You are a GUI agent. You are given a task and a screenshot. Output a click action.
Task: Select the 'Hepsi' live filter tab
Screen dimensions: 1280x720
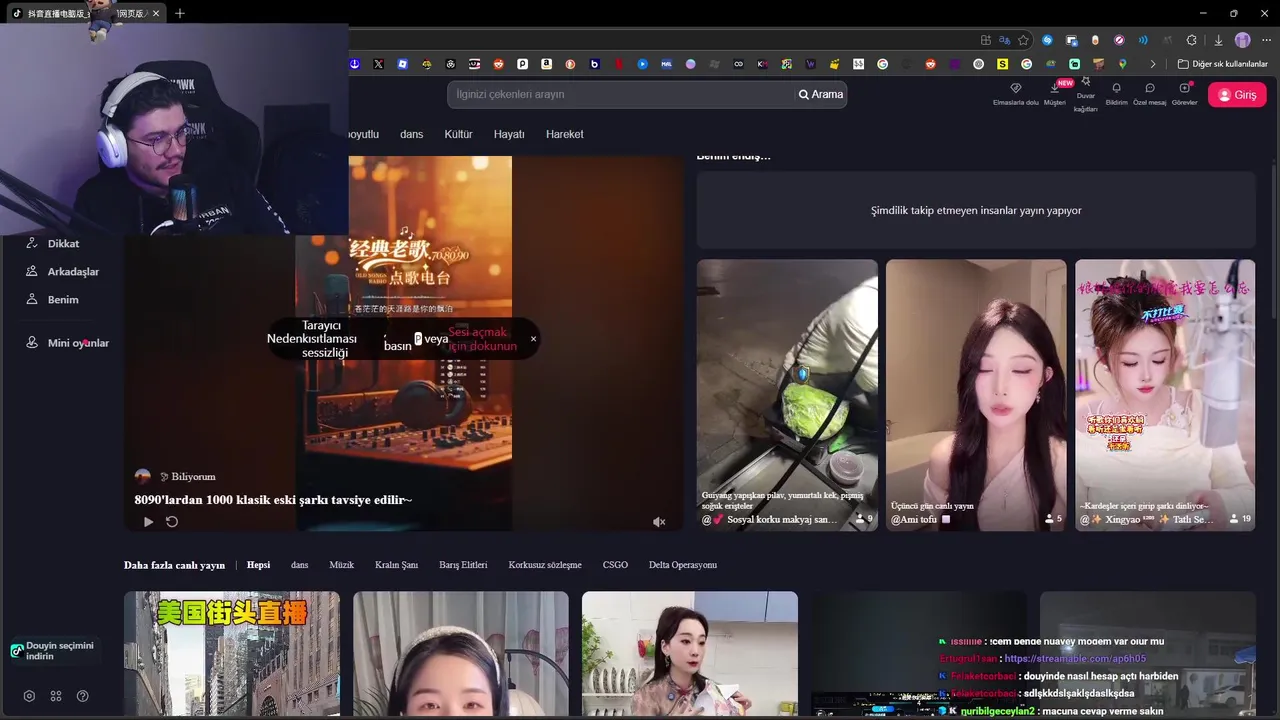258,565
